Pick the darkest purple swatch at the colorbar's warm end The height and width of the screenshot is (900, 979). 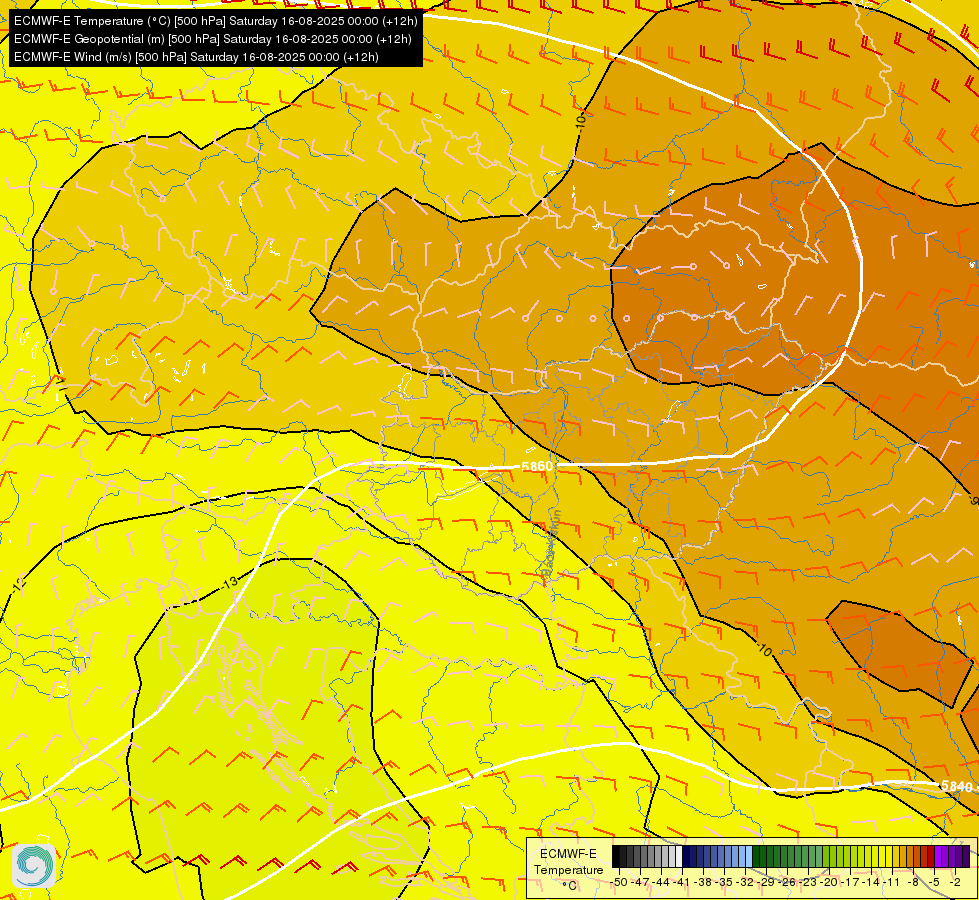[x=966, y=856]
